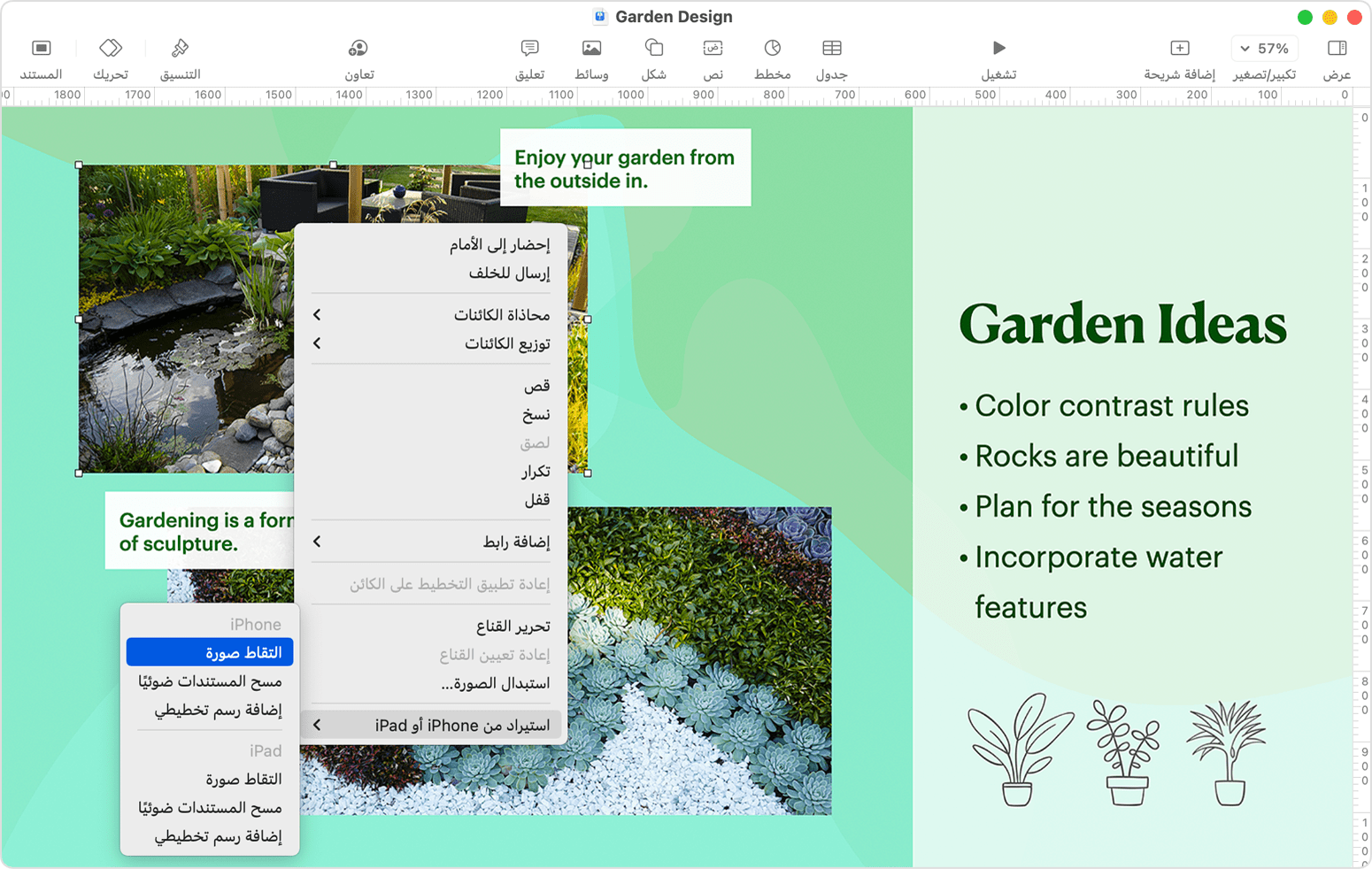Click the Chart (مخطط) icon
The width and height of the screenshot is (1372, 869).
click(x=772, y=49)
